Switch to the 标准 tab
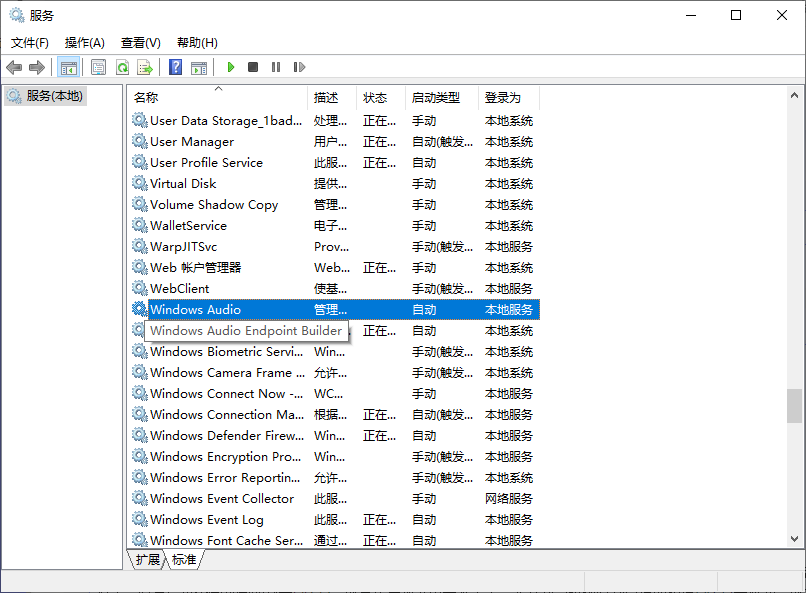The image size is (806, 593). pos(184,560)
